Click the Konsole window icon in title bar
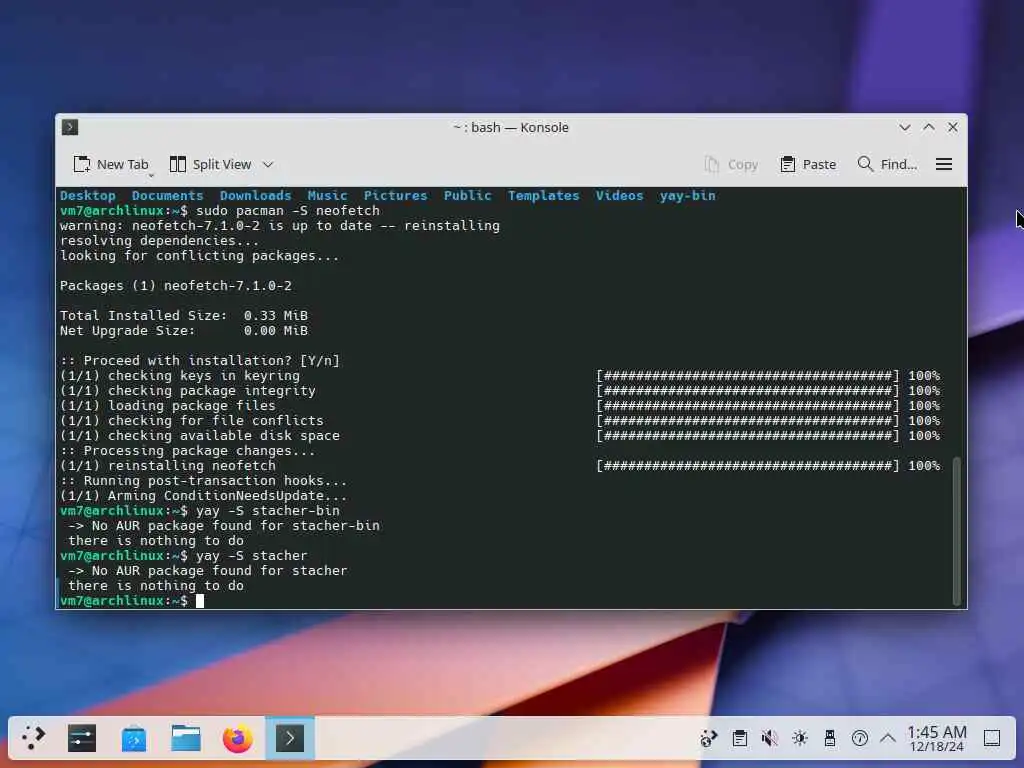Screen dimensions: 1024x768 (x=70, y=127)
